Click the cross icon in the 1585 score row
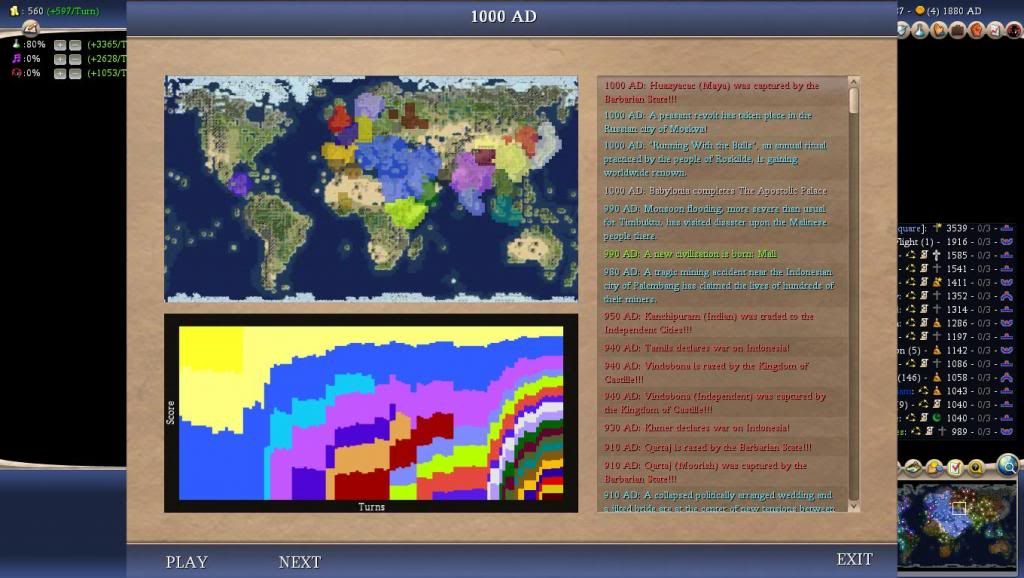The height and width of the screenshot is (578, 1024). [x=937, y=255]
